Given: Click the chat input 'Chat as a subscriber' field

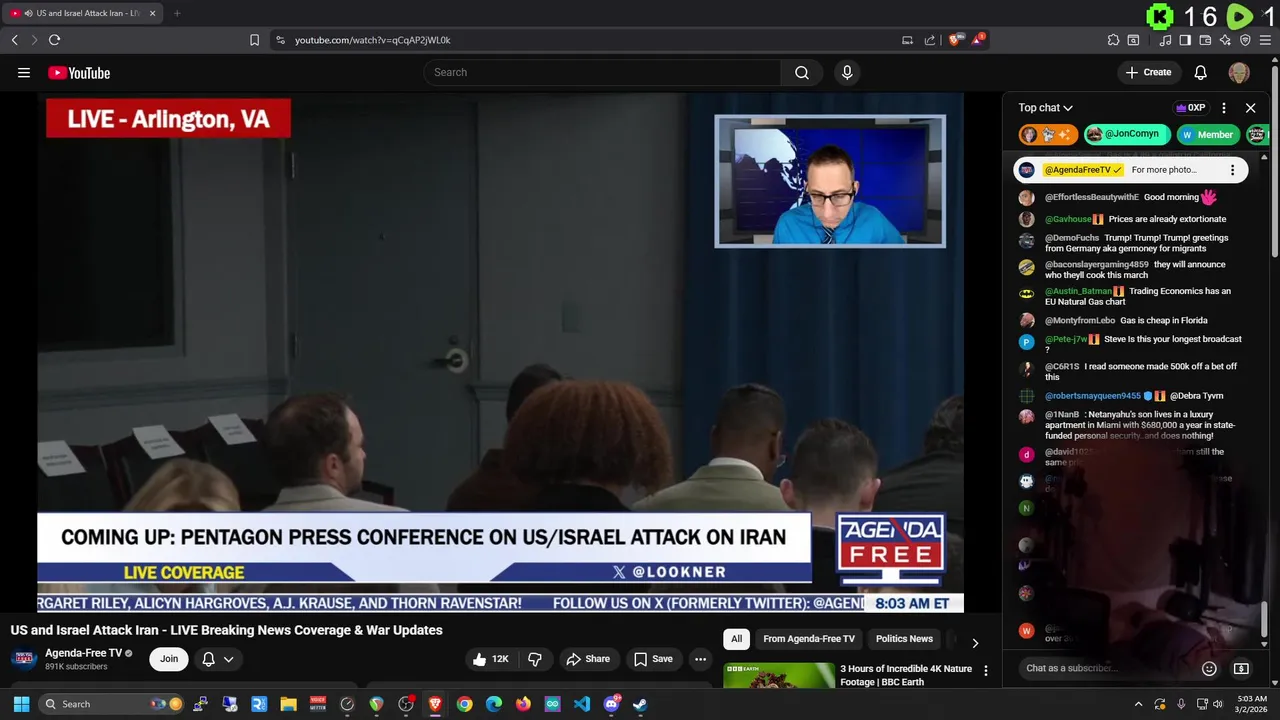Looking at the screenshot, I should coord(1107,668).
